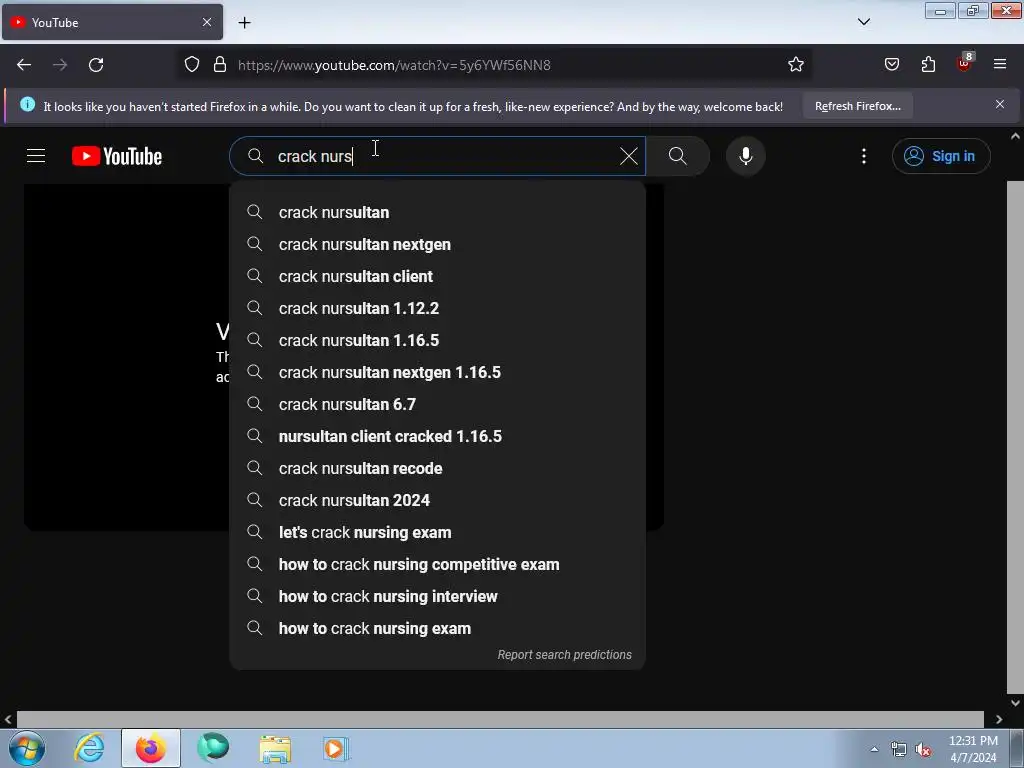Open a new tab with the plus icon
Screen dimensions: 1024x768
[244, 23]
